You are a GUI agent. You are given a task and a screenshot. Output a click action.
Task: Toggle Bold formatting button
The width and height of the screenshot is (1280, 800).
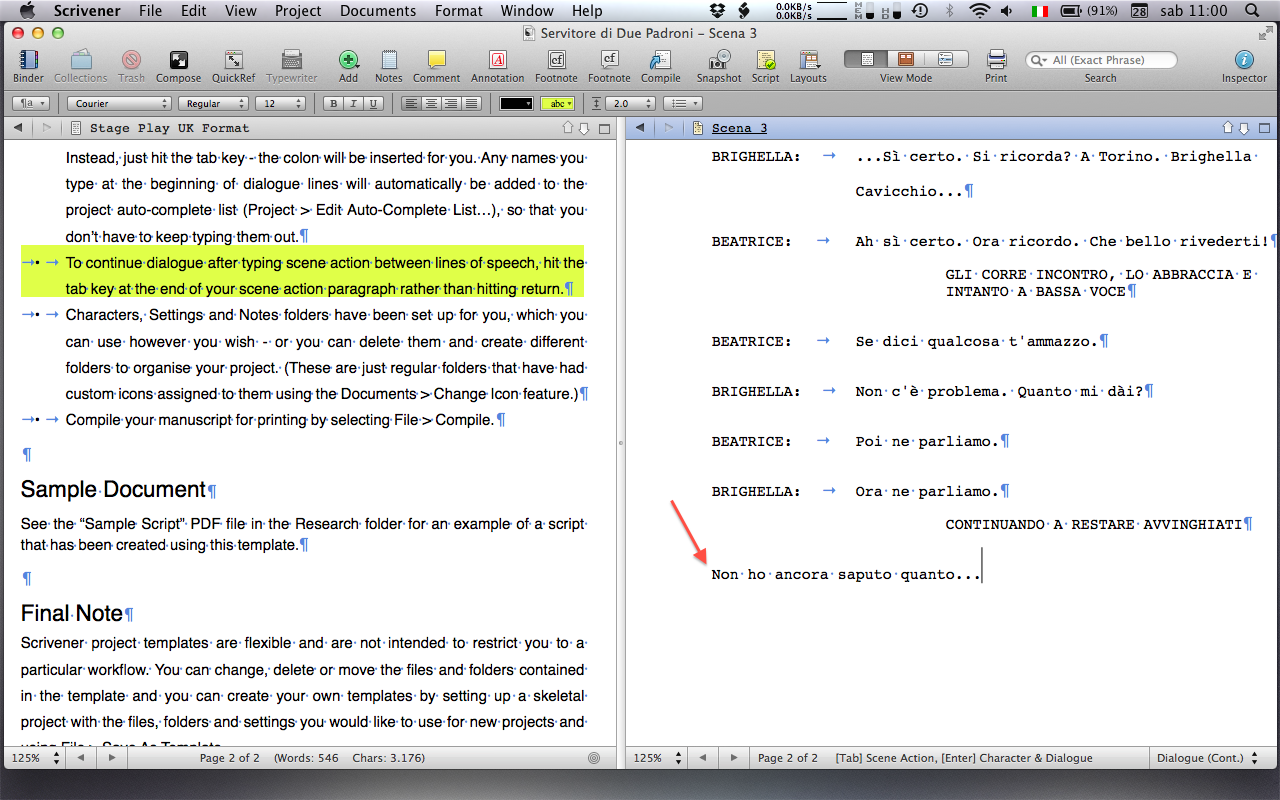pyautogui.click(x=333, y=103)
